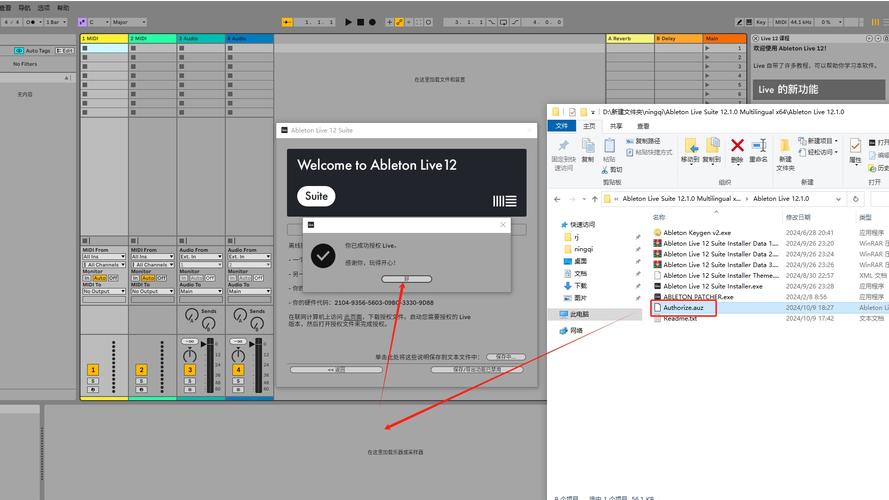The height and width of the screenshot is (500, 889).
Task: Click the Back button in authorization window
Action: [x=336, y=370]
